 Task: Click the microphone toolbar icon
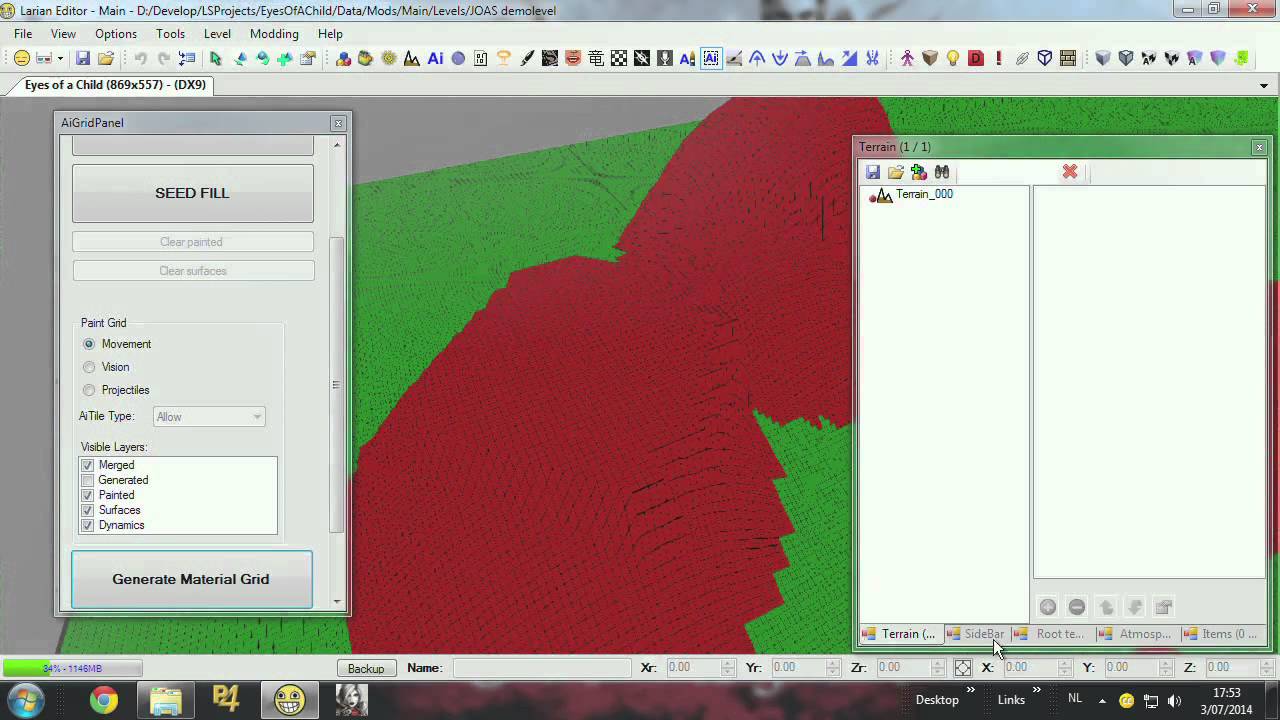665,59
